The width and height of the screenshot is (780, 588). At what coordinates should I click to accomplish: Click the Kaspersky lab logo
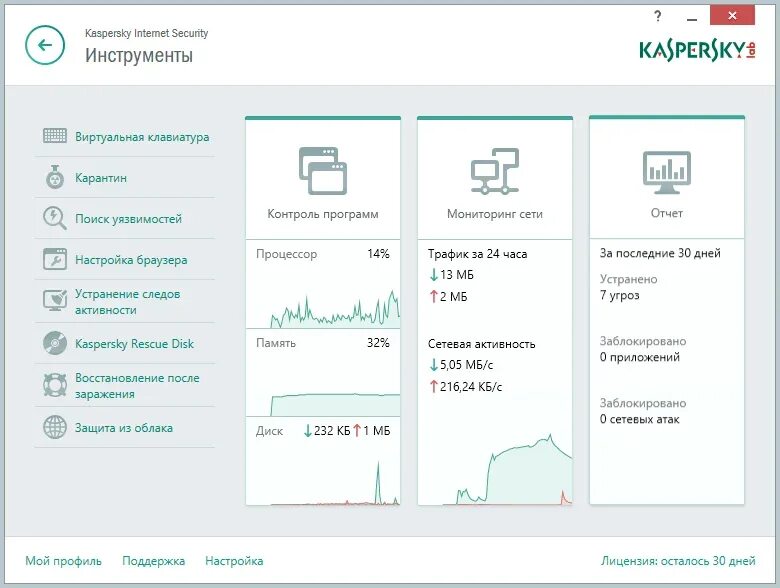point(697,50)
